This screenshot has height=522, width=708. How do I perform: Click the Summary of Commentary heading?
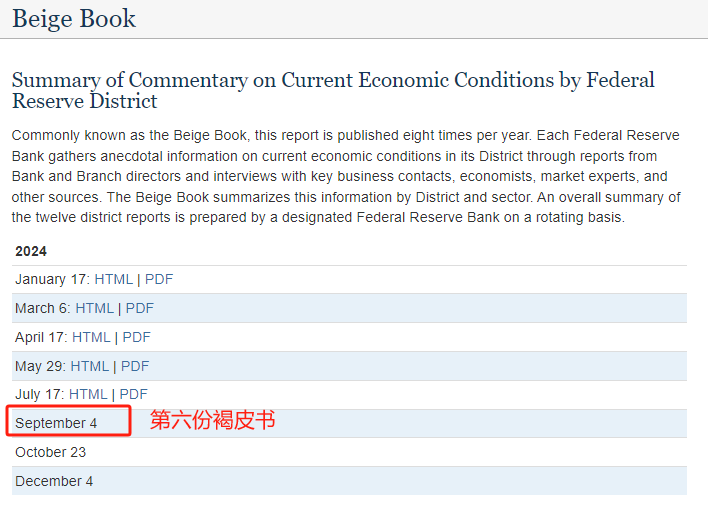pos(333,90)
